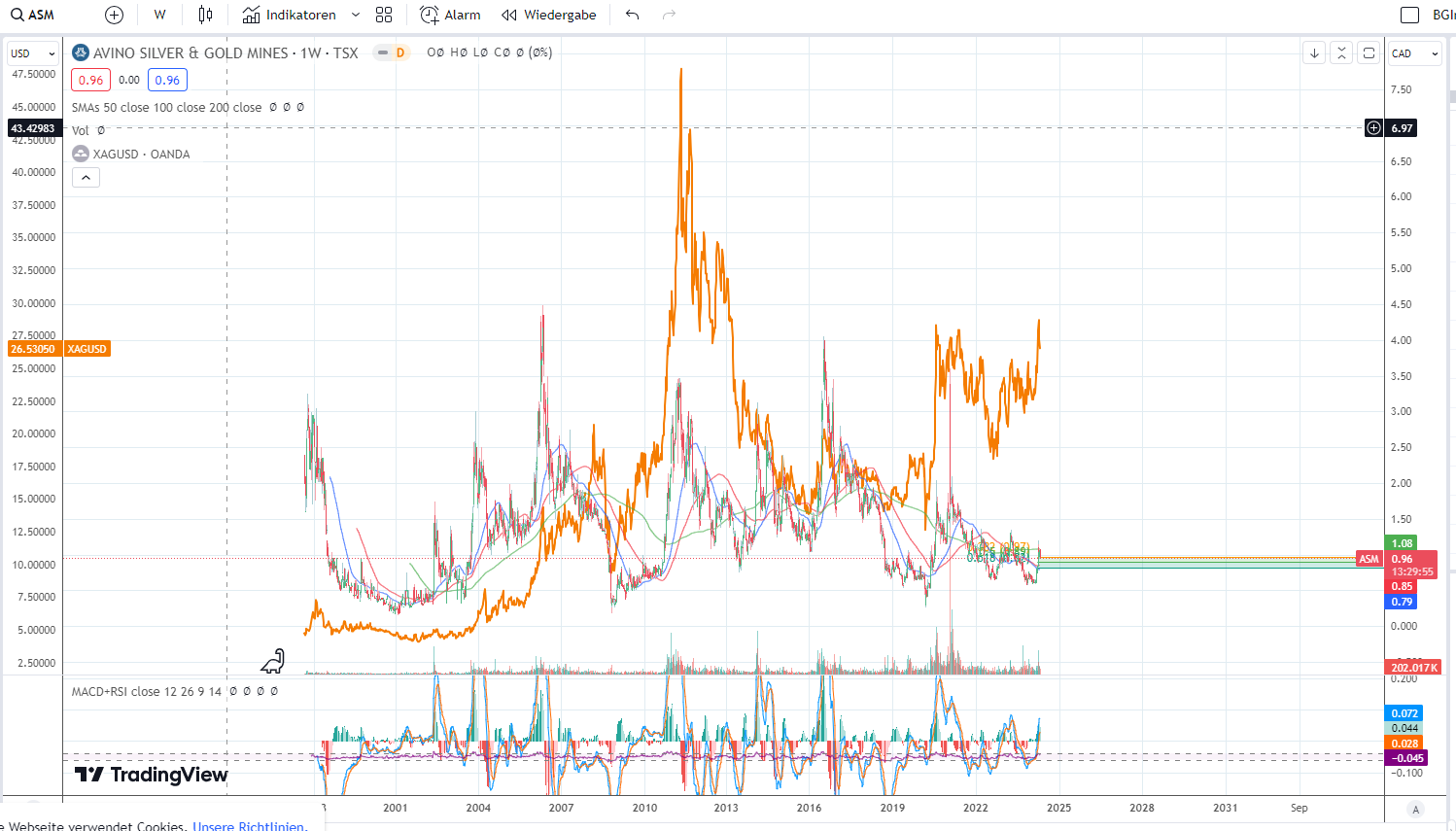Click the XAGUSD symbol logo in legend
The height and width of the screenshot is (831, 1456).
coord(81,154)
